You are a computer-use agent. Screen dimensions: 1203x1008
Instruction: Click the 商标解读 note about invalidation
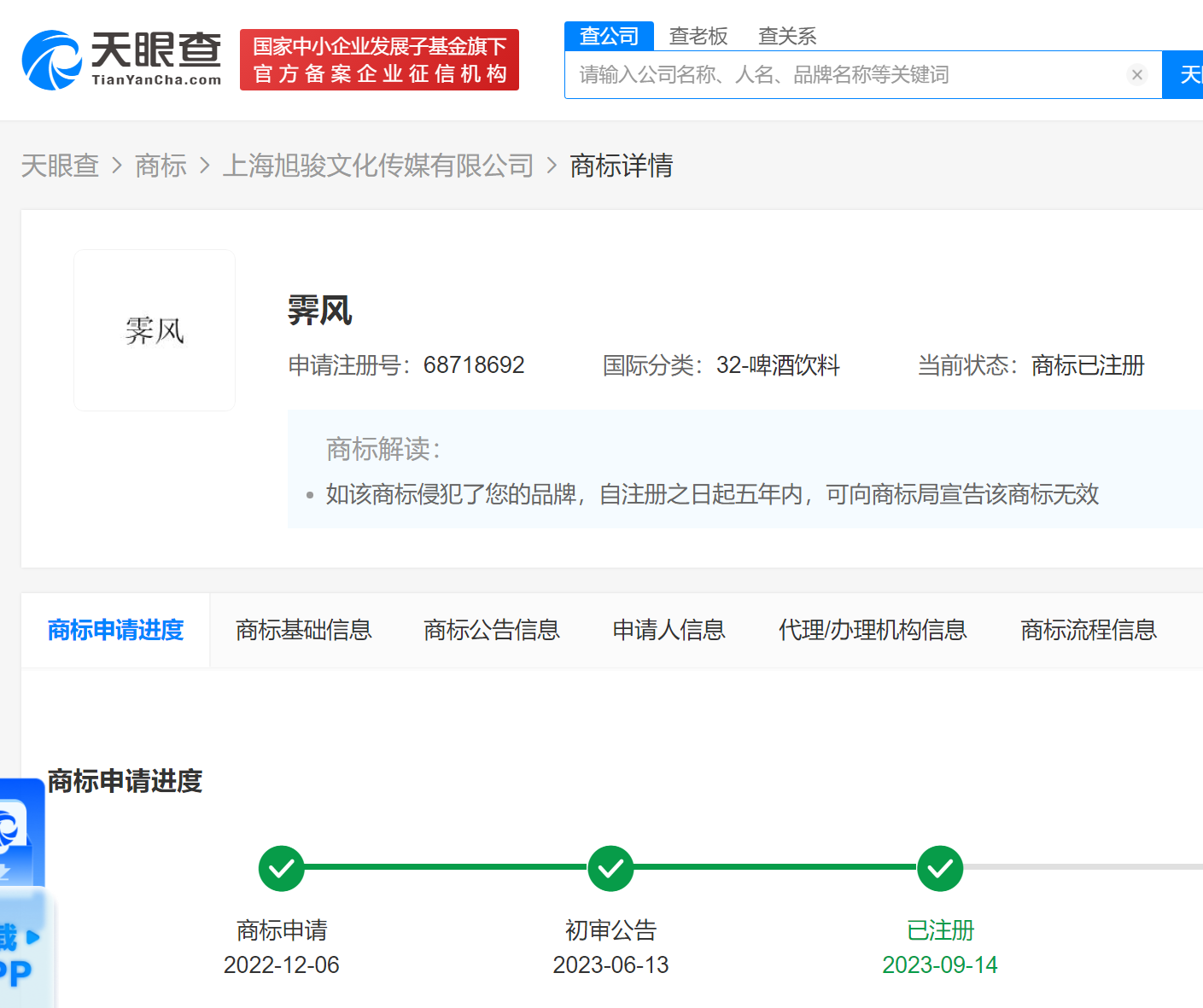[712, 494]
